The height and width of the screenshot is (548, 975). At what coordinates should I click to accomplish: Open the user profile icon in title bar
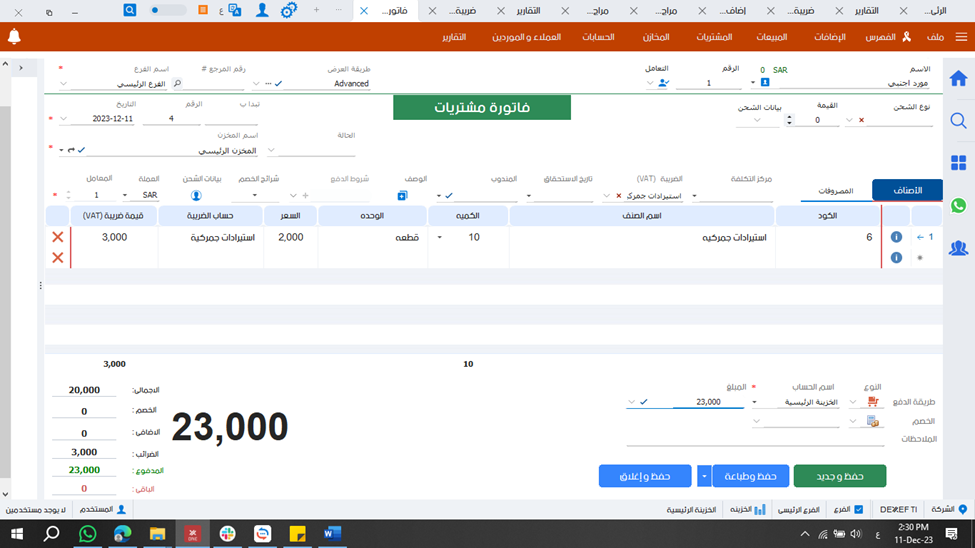pyautogui.click(x=262, y=11)
